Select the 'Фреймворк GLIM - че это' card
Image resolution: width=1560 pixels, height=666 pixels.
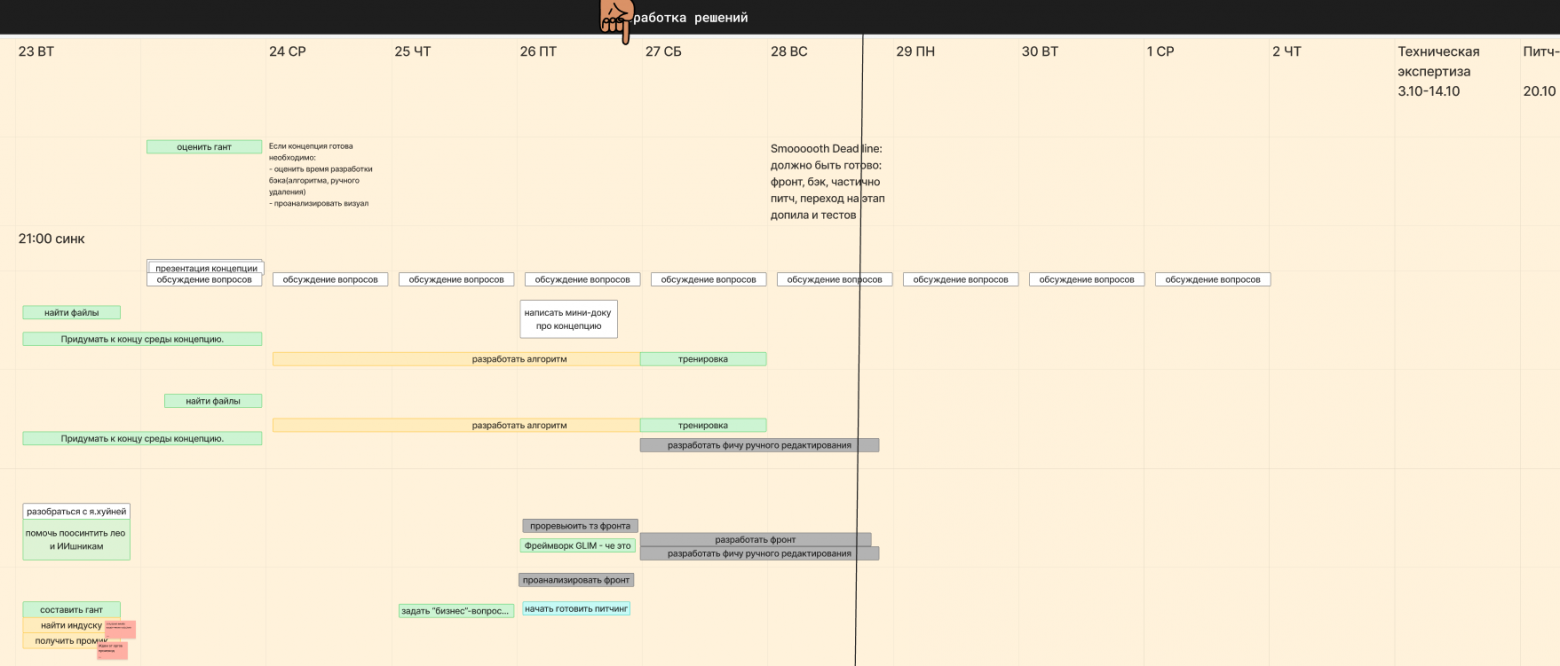pos(578,546)
